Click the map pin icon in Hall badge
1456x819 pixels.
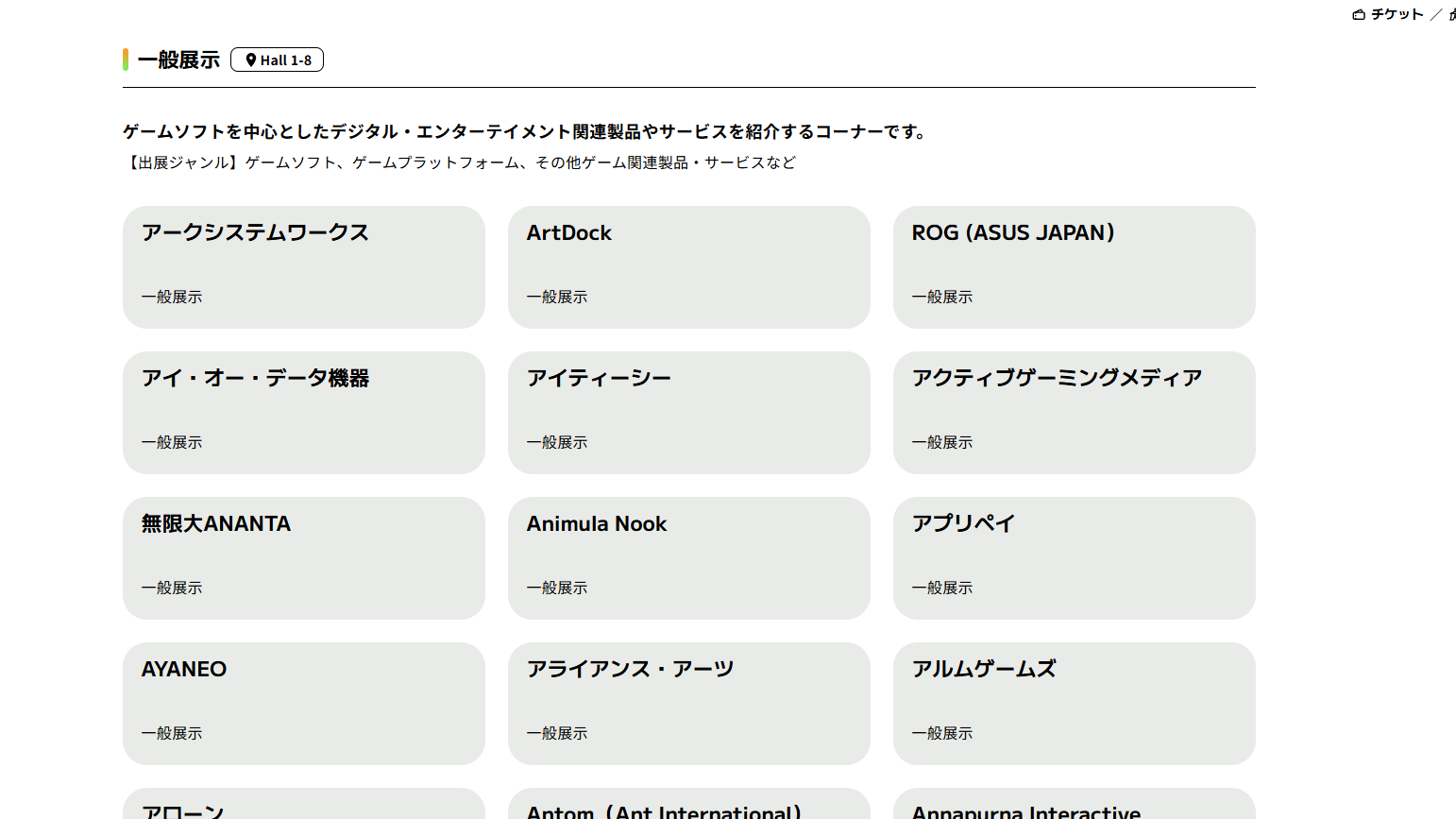(x=251, y=60)
